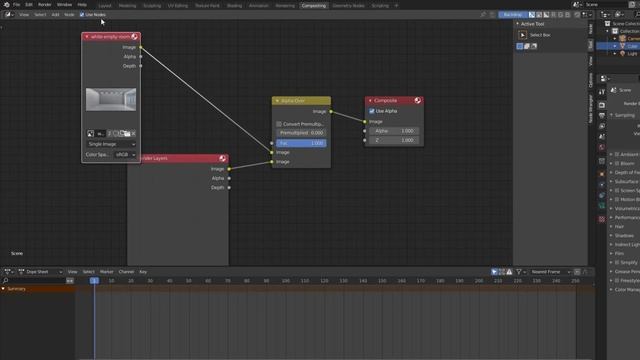Switch to the Geometry Nodes workspace tab
640x360 pixels.
pos(348,6)
